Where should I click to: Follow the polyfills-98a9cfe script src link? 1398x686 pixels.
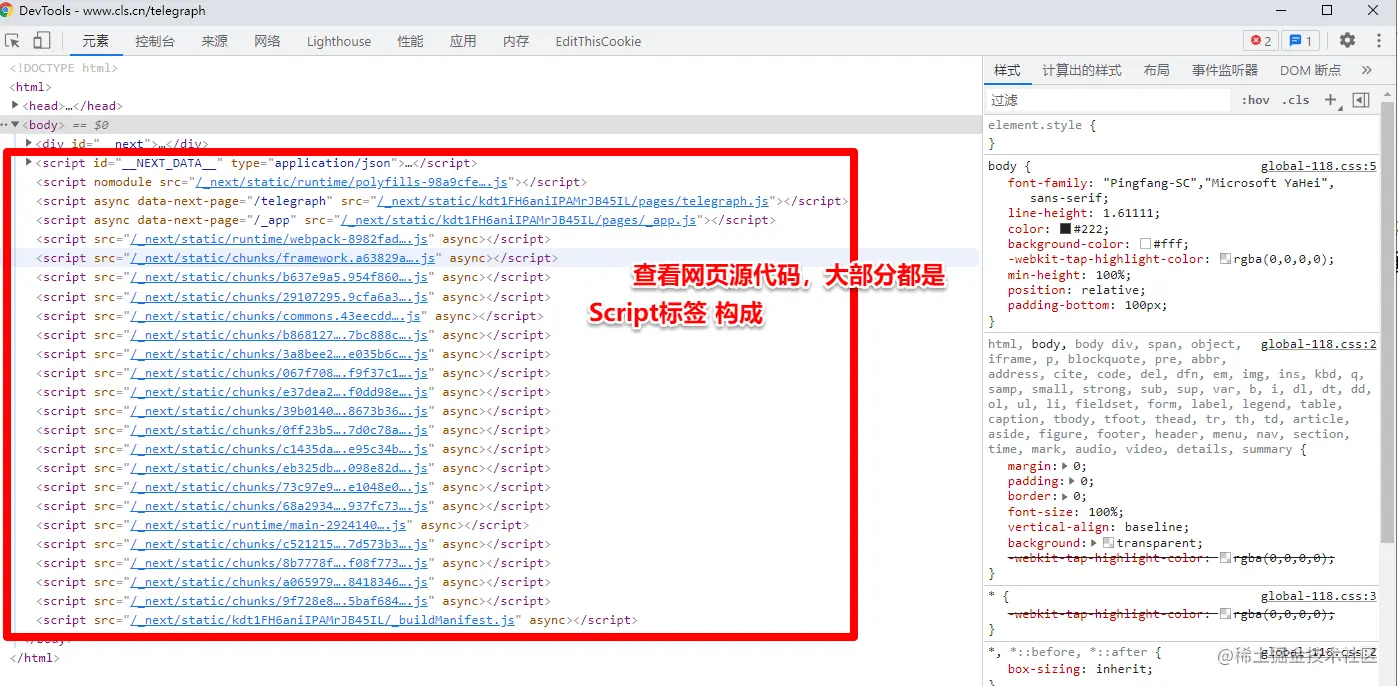click(352, 182)
